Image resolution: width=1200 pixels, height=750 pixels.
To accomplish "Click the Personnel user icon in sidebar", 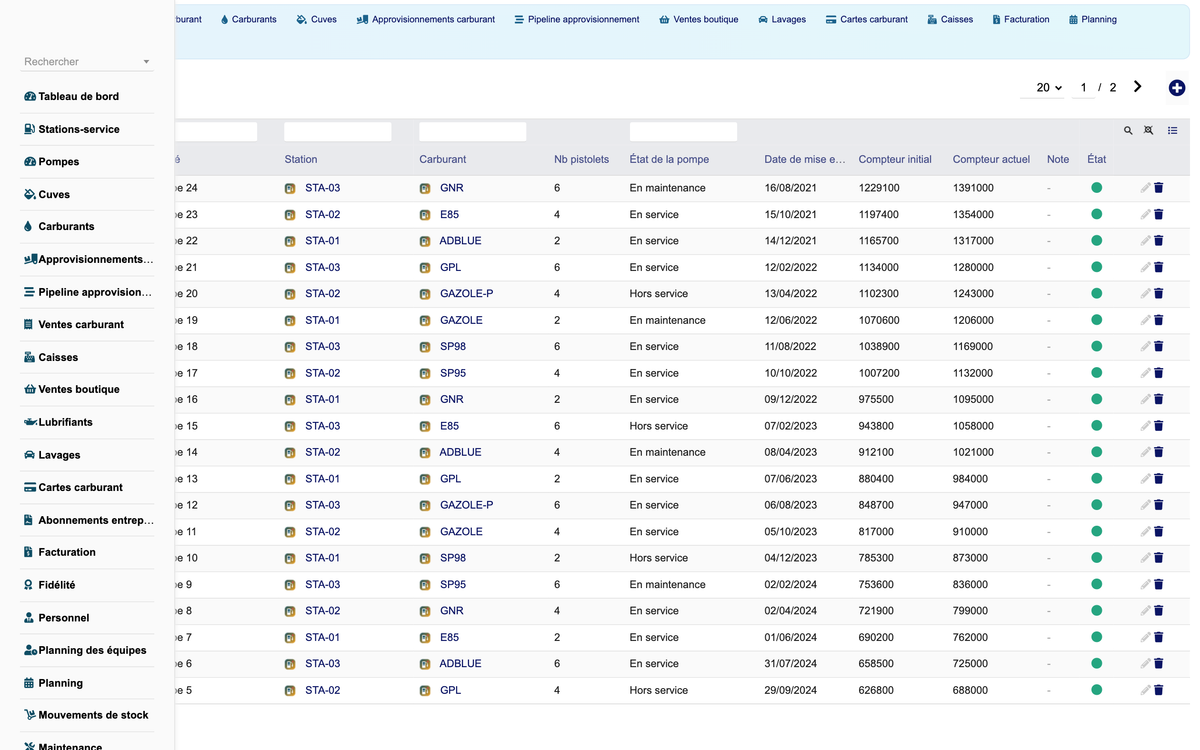I will [29, 618].
